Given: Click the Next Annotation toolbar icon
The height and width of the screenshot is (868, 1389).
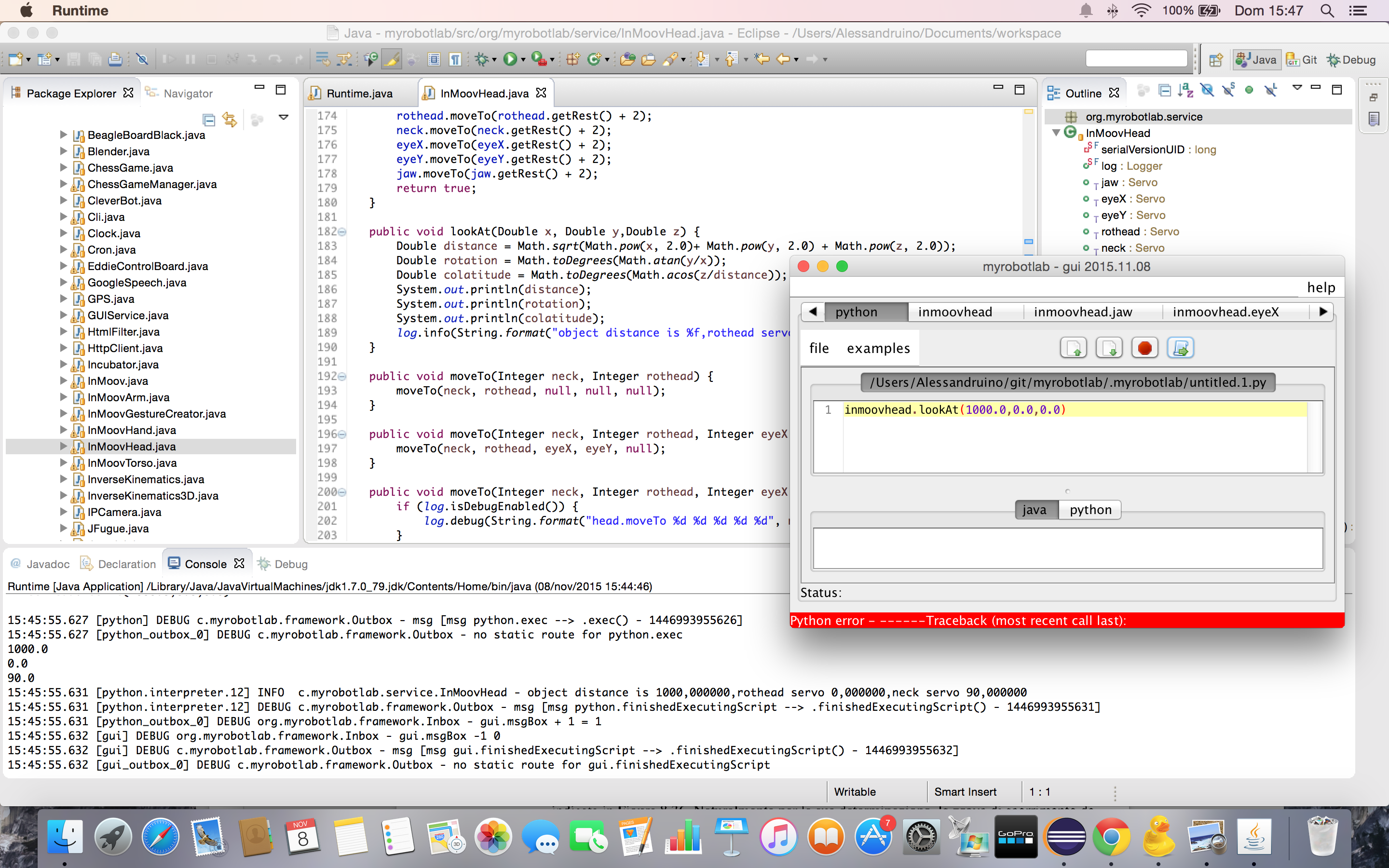Looking at the screenshot, I should click(703, 59).
